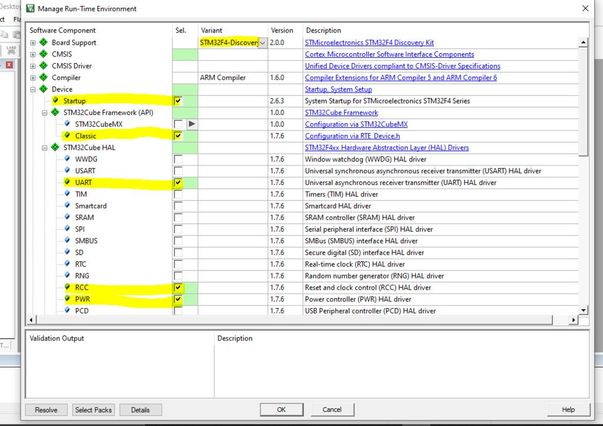This screenshot has width=603, height=426.
Task: Uncheck the Classic checkbox
Action: (x=178, y=136)
